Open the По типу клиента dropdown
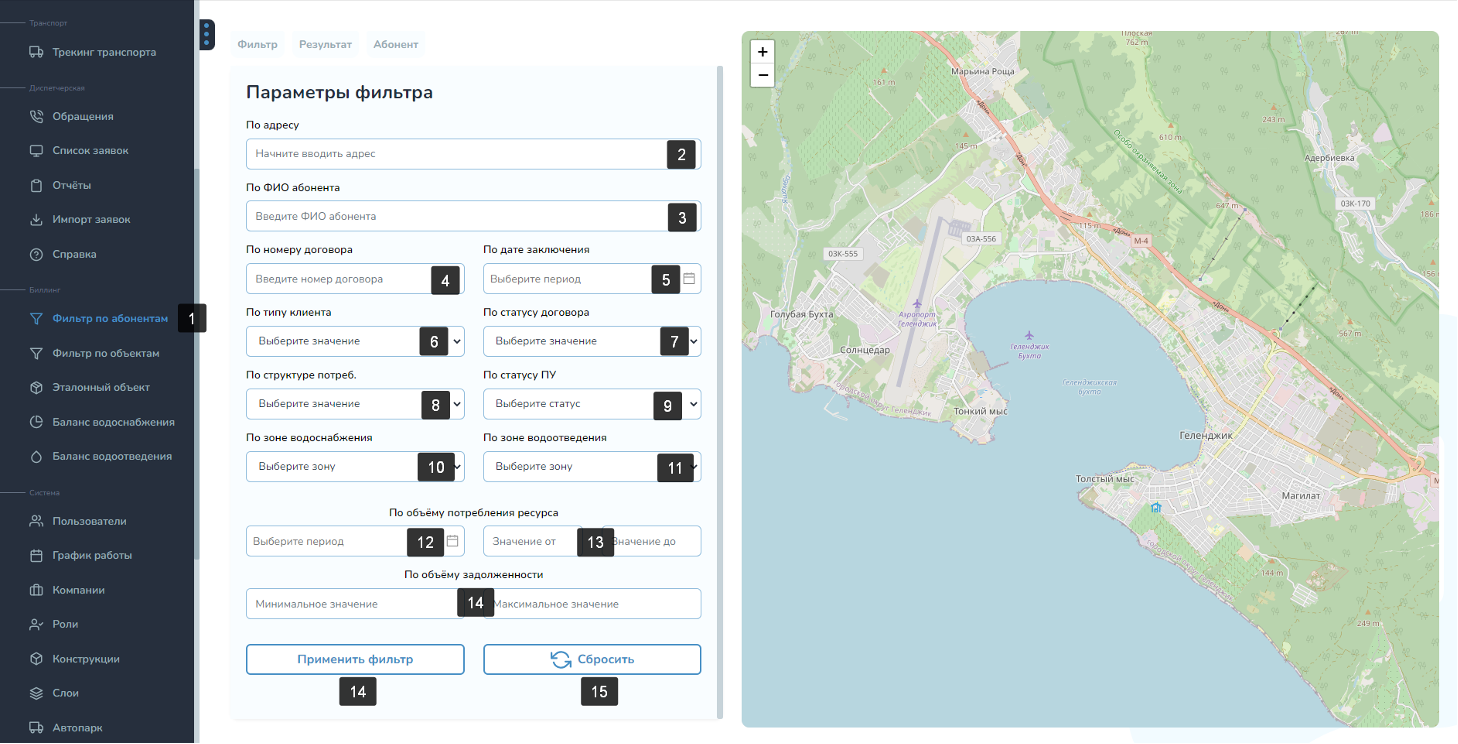Viewport: 1458px width, 744px height. 340,341
